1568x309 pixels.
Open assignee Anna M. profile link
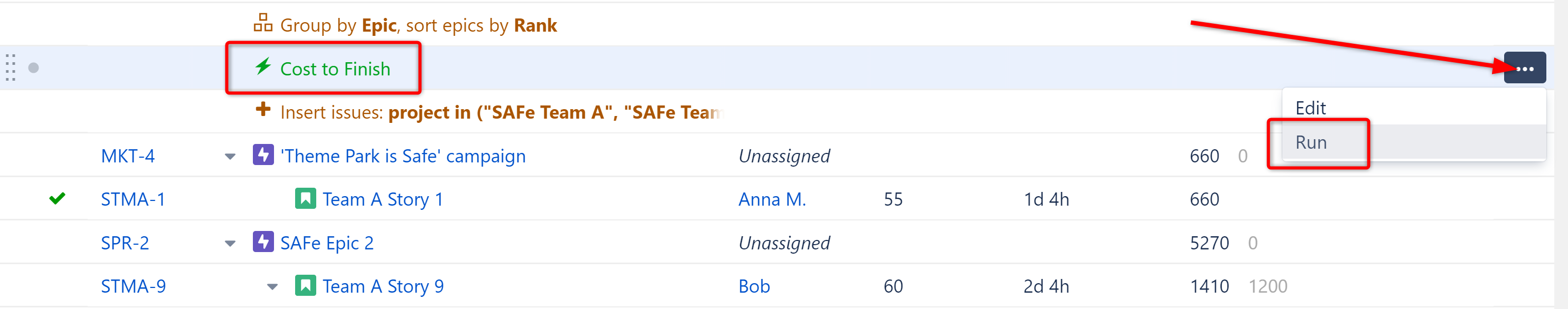pos(771,199)
